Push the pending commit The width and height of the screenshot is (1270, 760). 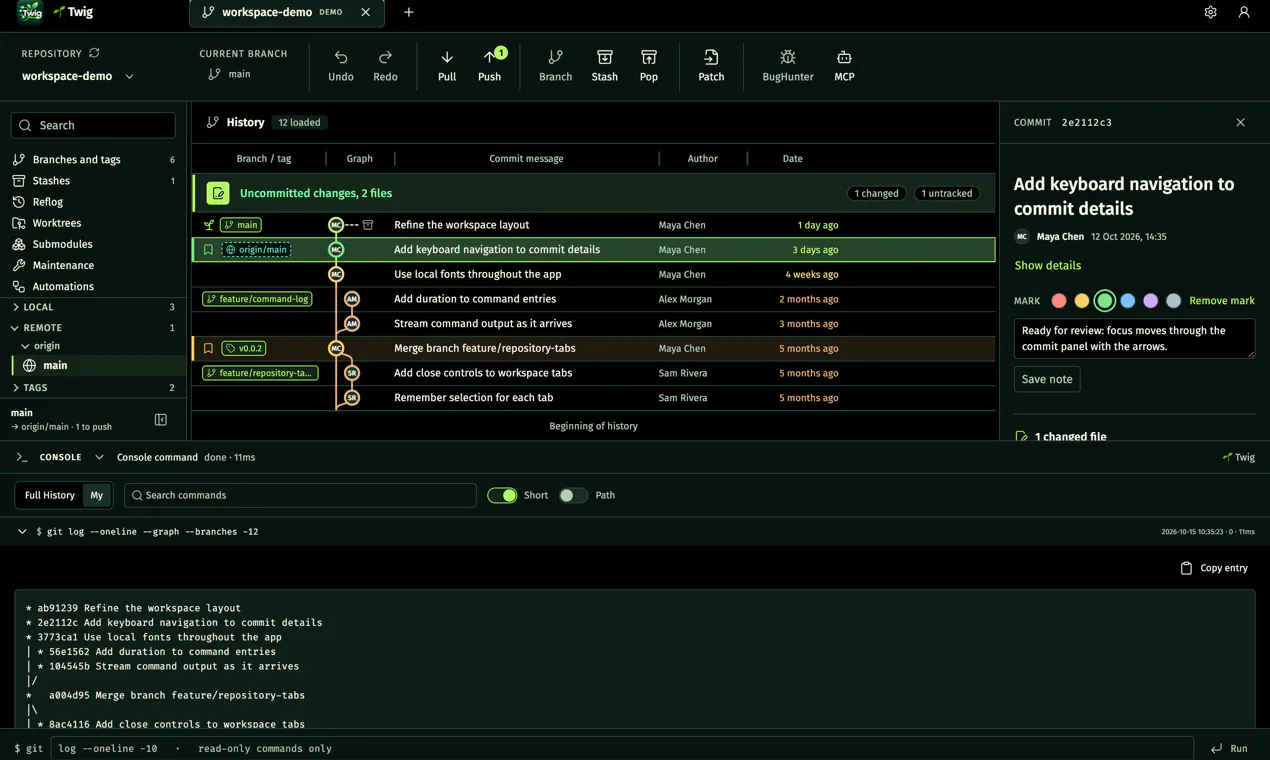(x=490, y=66)
